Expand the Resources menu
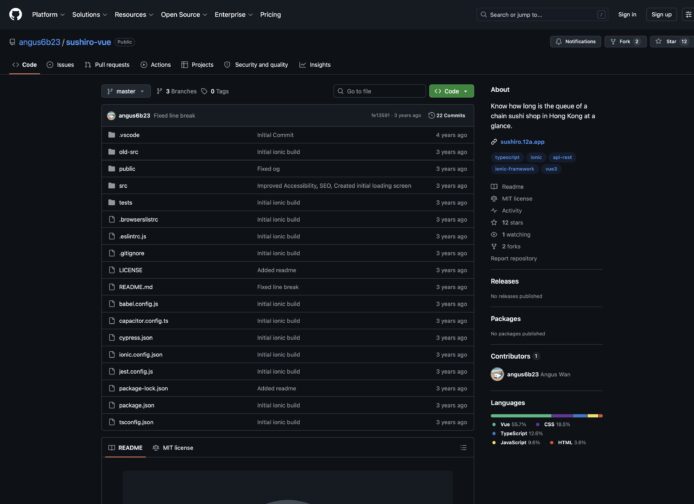 point(134,15)
